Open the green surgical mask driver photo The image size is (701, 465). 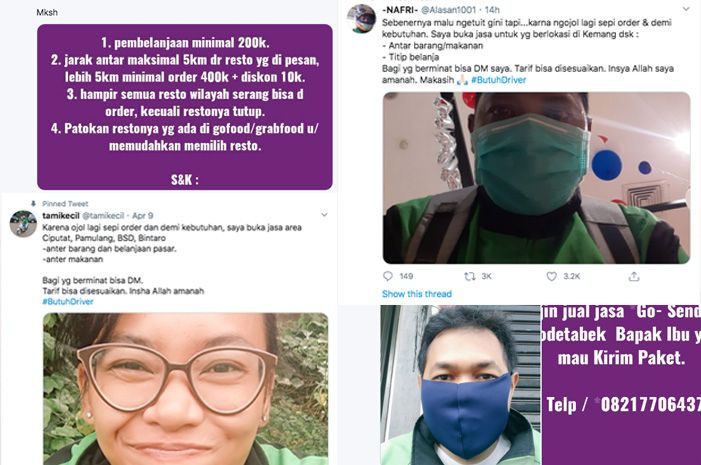pyautogui.click(x=536, y=178)
